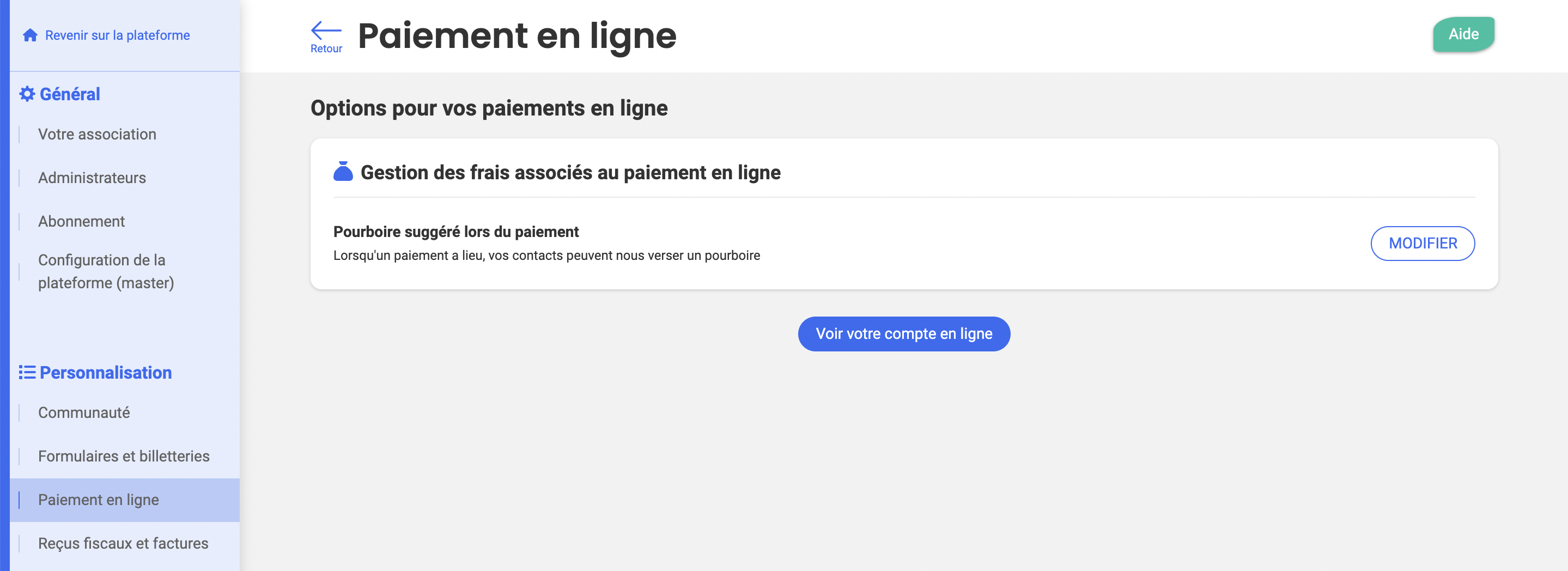Click the back arrow Retour icon
This screenshot has height=571, width=1568.
point(326,30)
